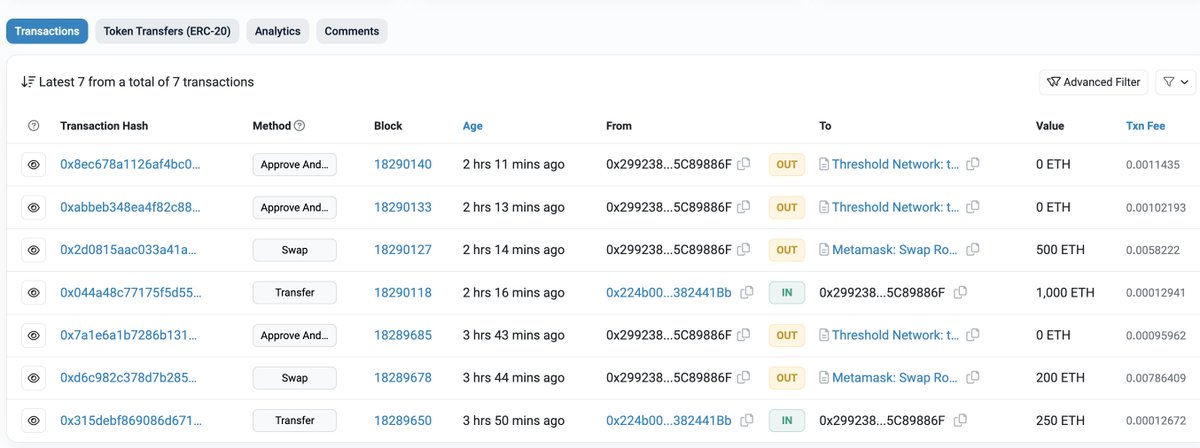This screenshot has height=448, width=1200.
Task: Copy From address in block 18290140 row
Action: point(744,165)
